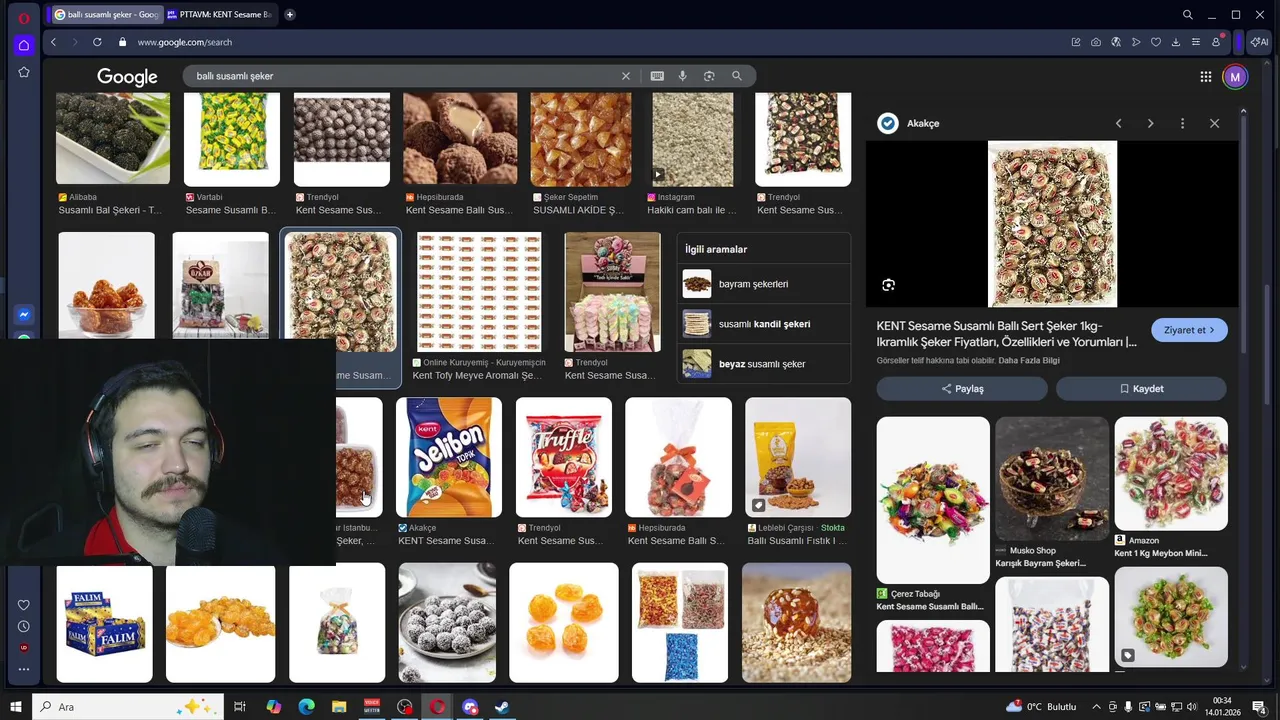Reload the page in Opera
The width and height of the screenshot is (1280, 720).
point(97,42)
